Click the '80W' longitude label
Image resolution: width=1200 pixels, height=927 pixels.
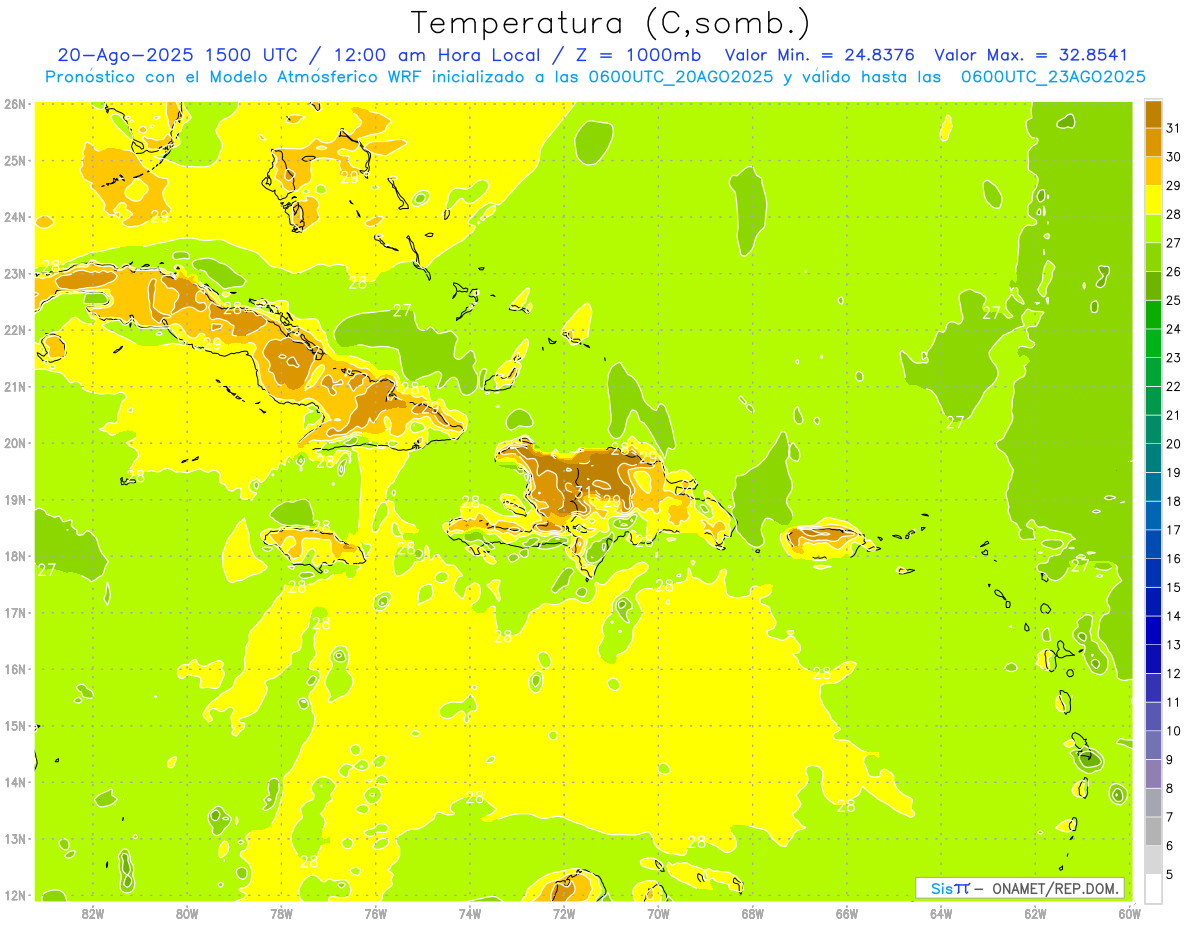coord(187,914)
